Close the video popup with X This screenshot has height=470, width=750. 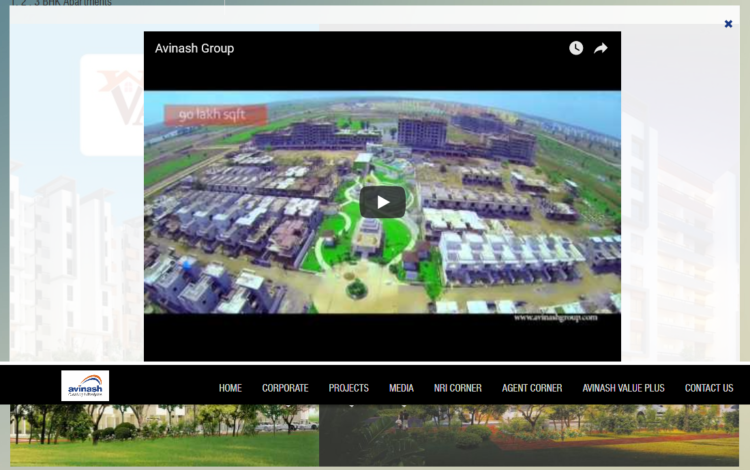tap(728, 24)
